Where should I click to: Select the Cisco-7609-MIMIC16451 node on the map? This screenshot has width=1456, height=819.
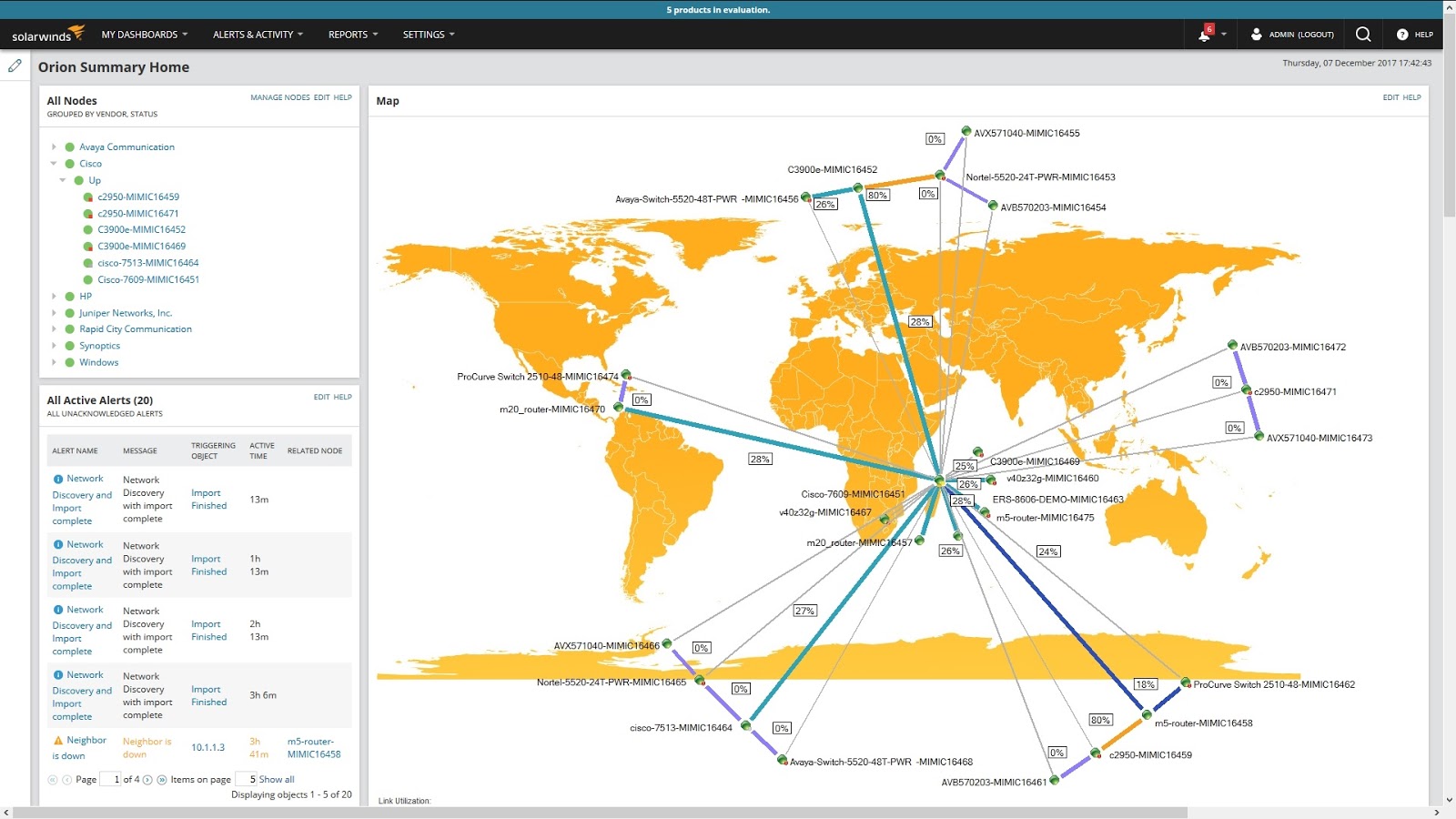[x=938, y=480]
